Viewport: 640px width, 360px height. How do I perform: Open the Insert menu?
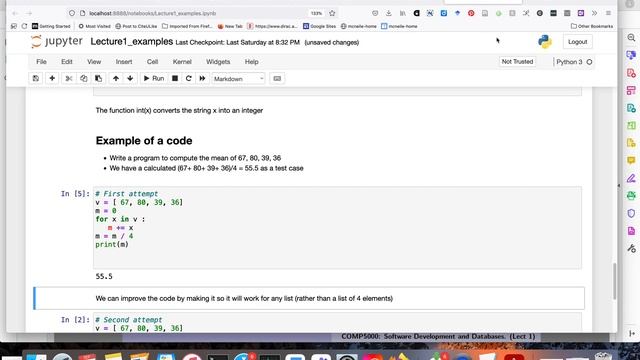[124, 62]
